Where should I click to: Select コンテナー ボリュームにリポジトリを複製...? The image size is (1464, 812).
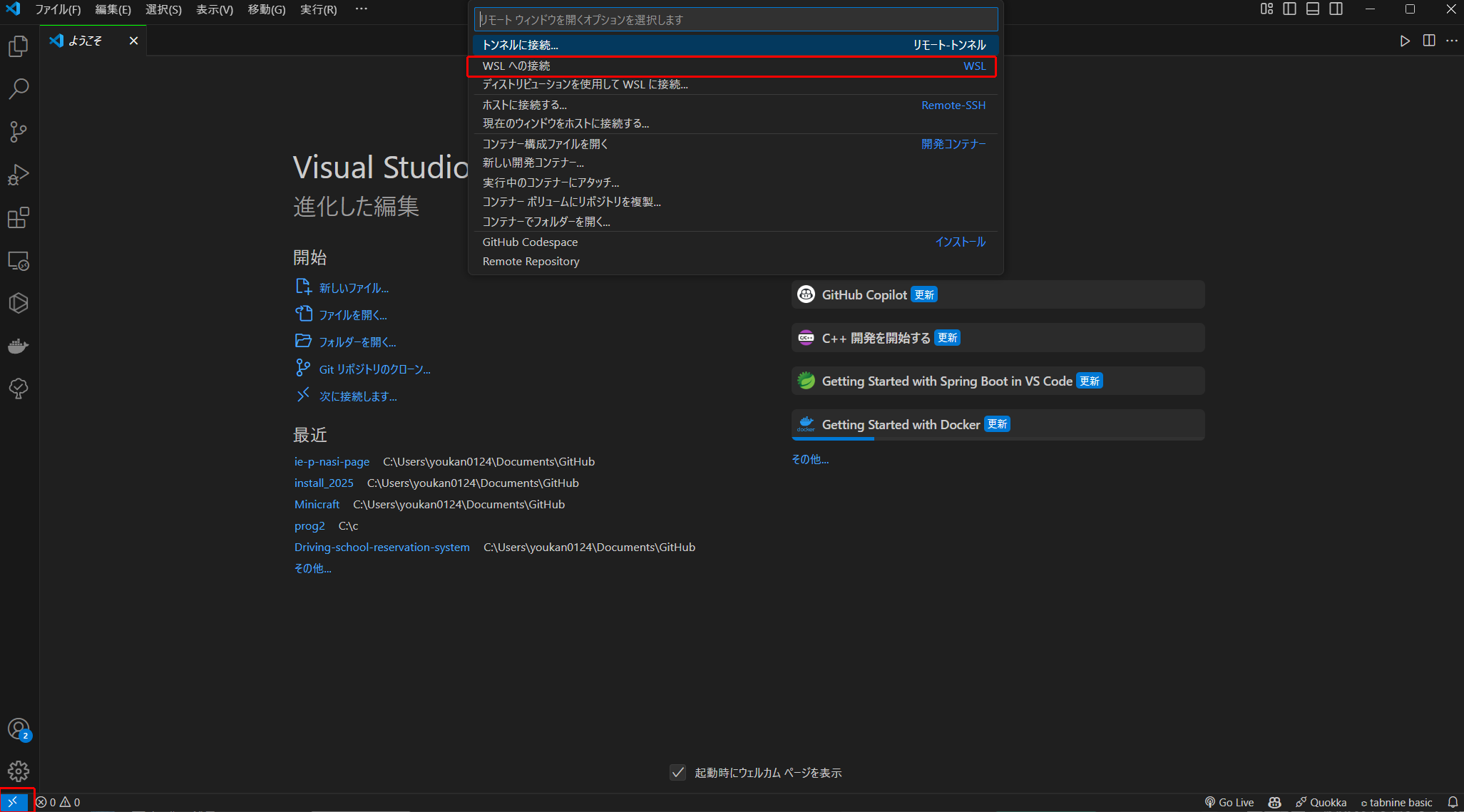click(735, 202)
